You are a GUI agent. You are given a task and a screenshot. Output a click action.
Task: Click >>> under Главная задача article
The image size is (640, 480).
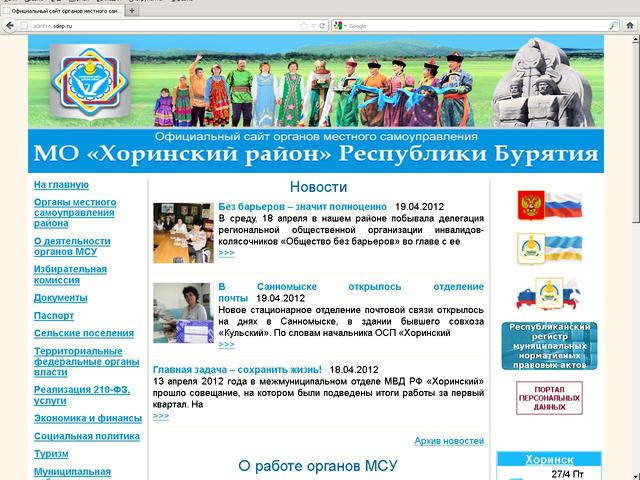[161, 416]
